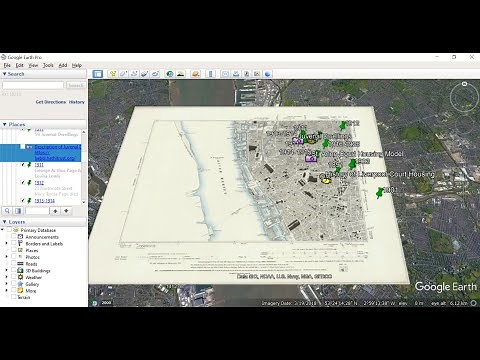Move item up in Places list
The width and height of the screenshot is (480, 360).
click(x=55, y=211)
